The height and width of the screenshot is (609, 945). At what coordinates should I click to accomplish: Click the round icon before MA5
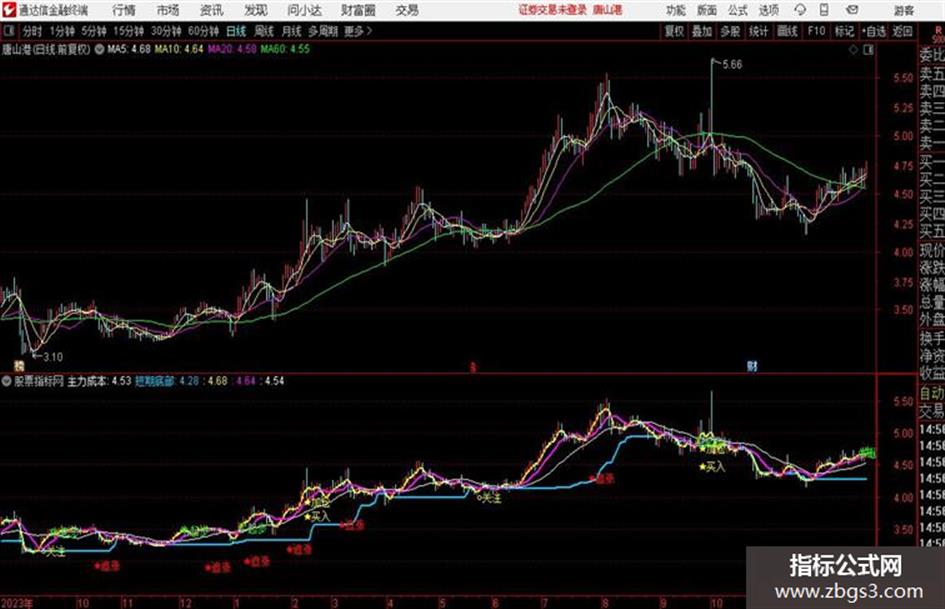[x=98, y=49]
